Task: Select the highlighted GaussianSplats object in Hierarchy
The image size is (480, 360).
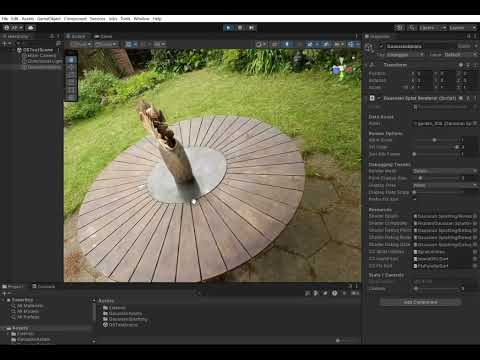Action: (x=42, y=67)
